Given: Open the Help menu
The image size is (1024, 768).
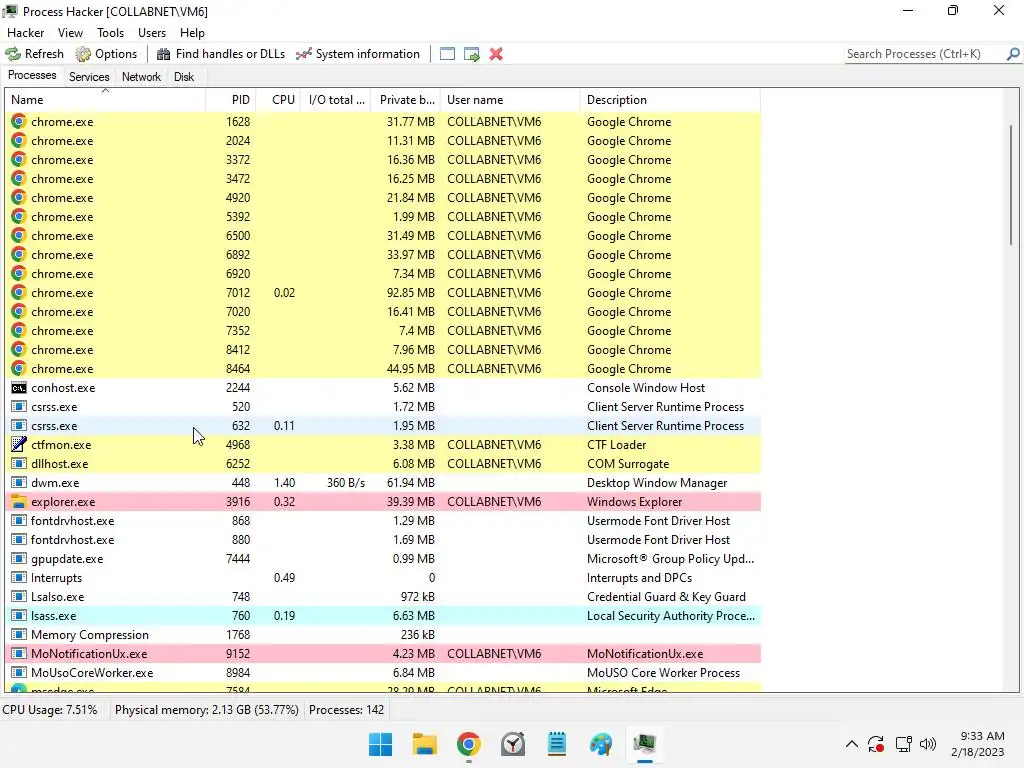Looking at the screenshot, I should click(192, 33).
